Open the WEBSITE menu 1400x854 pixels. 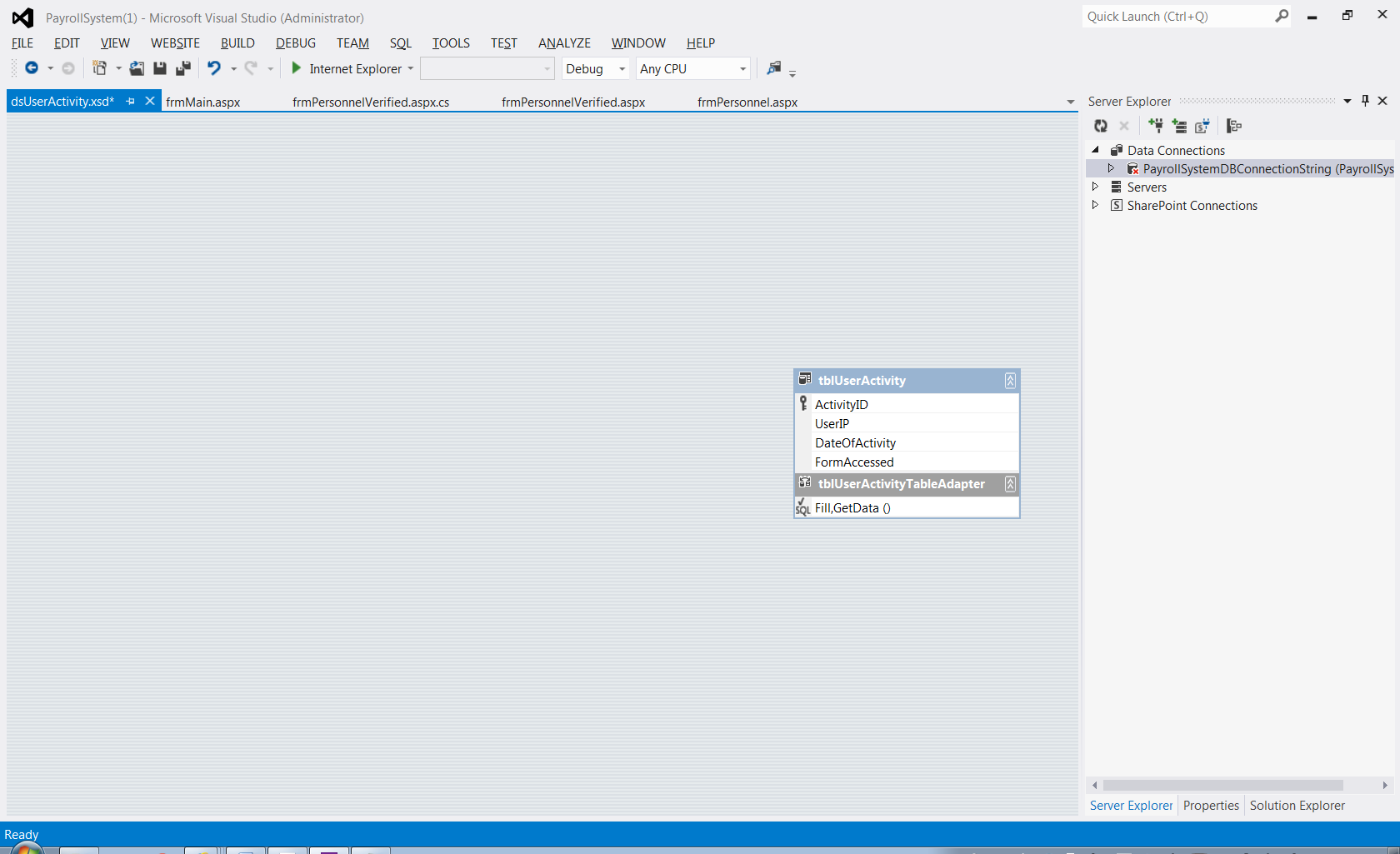coord(175,43)
